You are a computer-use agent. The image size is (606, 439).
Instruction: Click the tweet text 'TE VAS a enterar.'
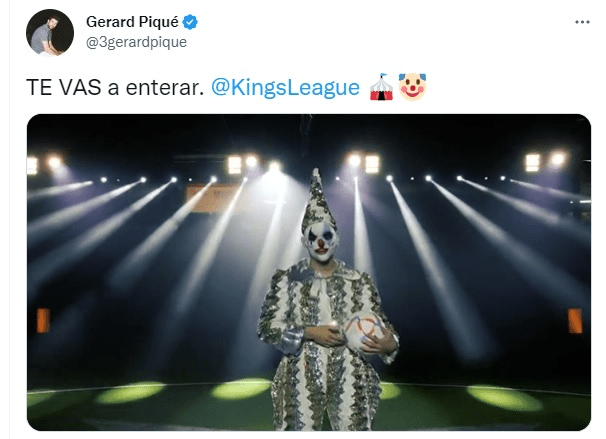(x=115, y=88)
